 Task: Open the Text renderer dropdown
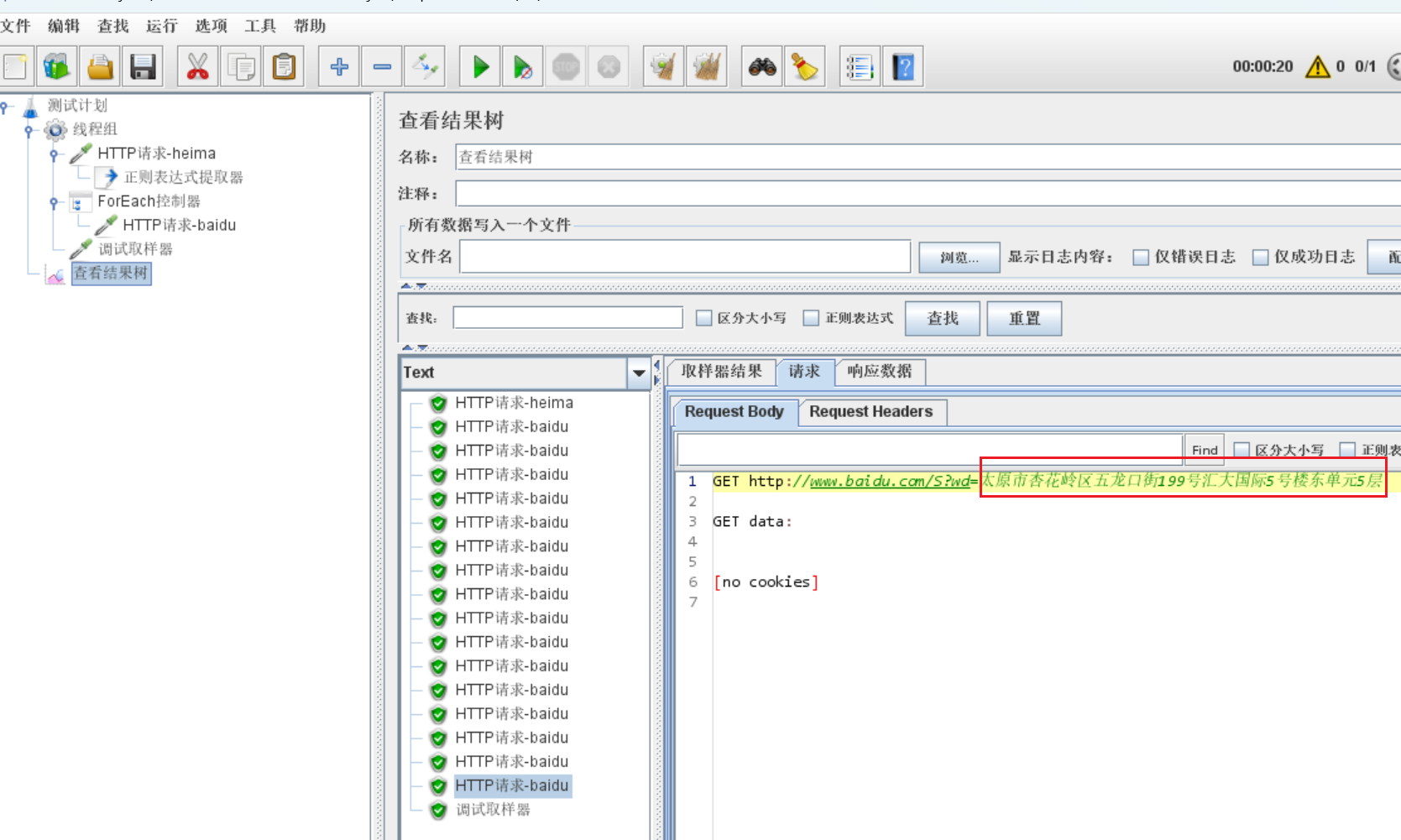(x=639, y=373)
